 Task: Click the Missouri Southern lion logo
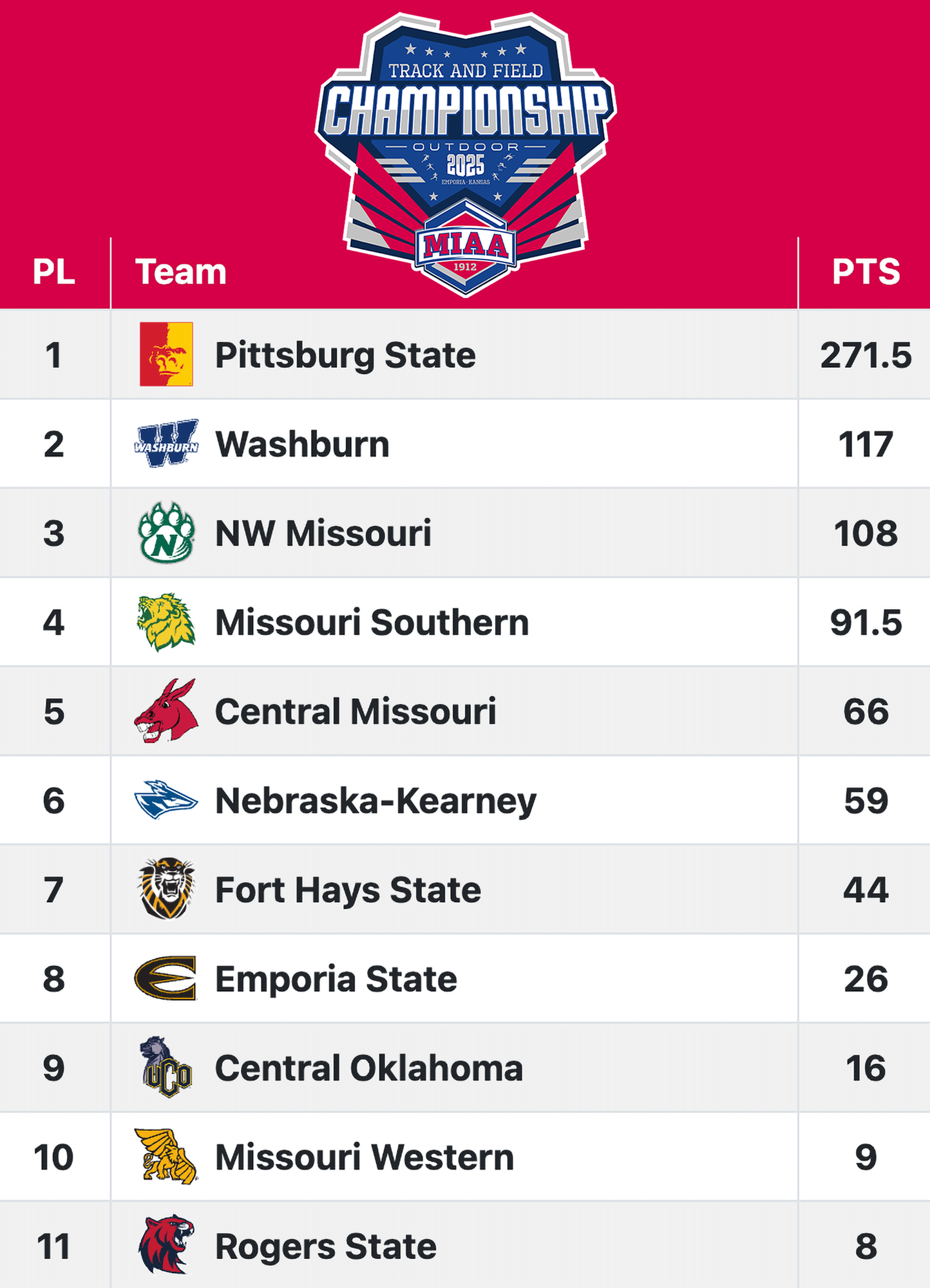point(166,622)
